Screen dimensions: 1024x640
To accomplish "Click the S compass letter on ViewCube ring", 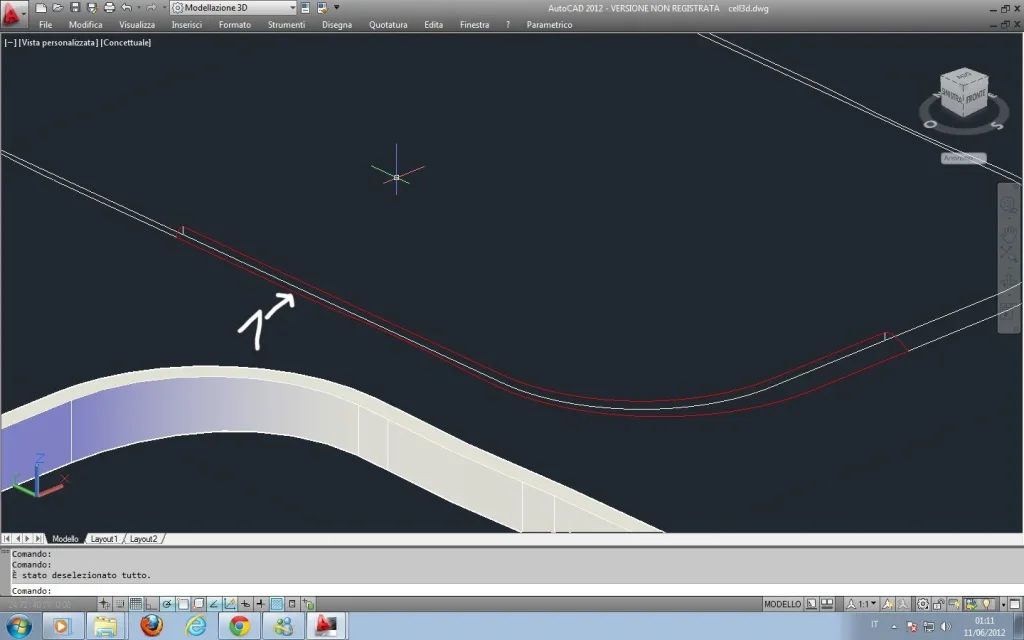I will (x=997, y=125).
